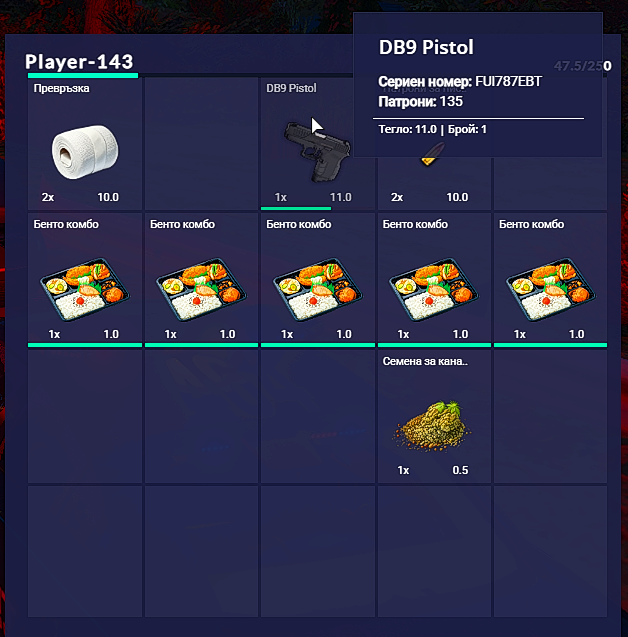
Task: Pick the fourth Бенто комбо meal icon
Action: pyautogui.click(x=434, y=289)
